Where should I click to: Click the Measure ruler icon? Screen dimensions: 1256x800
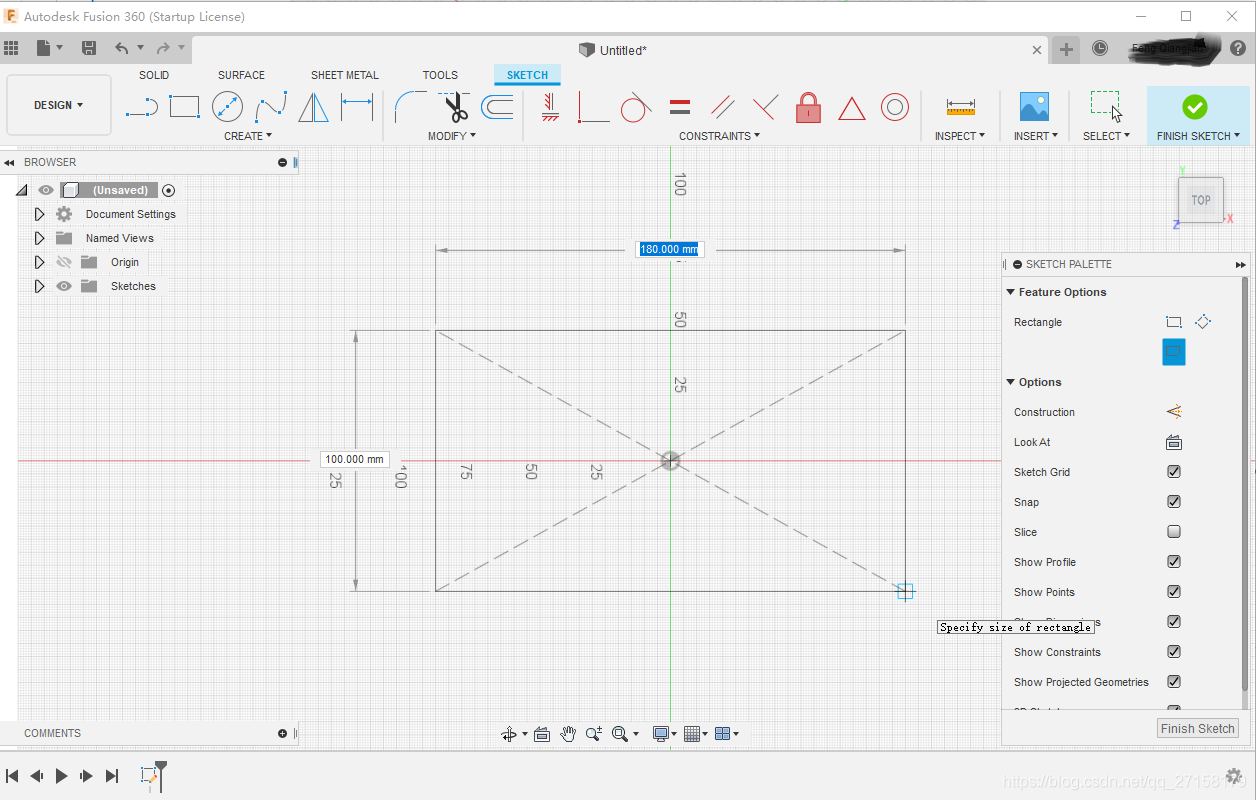point(960,107)
